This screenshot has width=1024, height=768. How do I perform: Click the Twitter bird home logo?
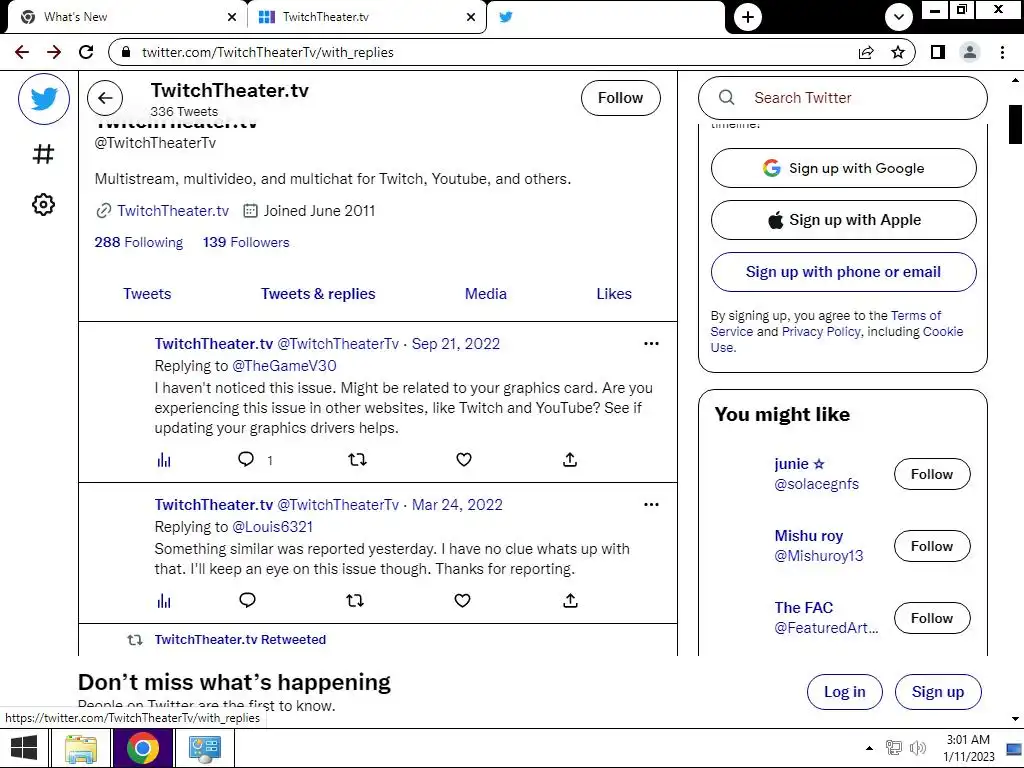(x=44, y=99)
